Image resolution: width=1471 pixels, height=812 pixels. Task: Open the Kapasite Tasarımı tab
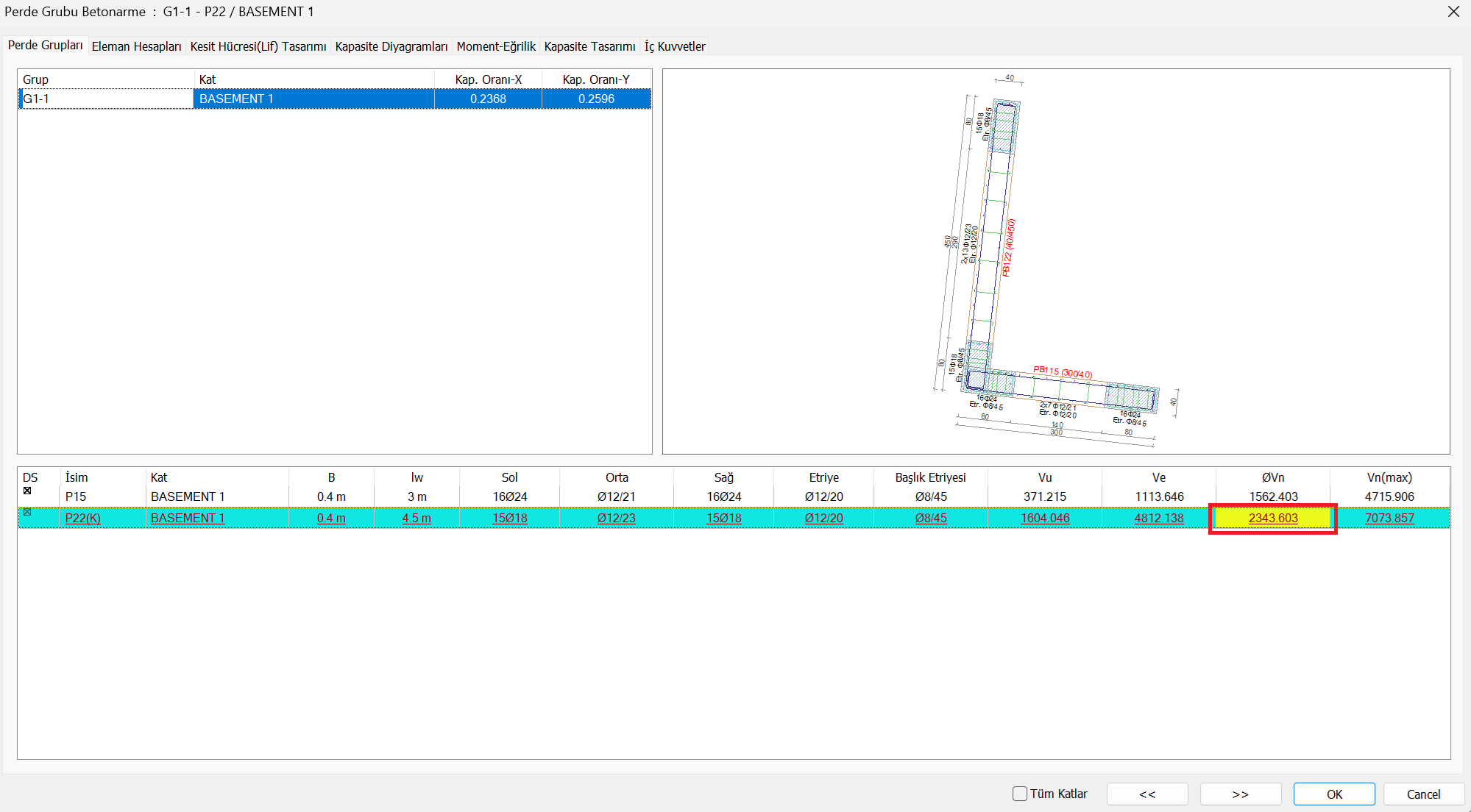coord(589,46)
